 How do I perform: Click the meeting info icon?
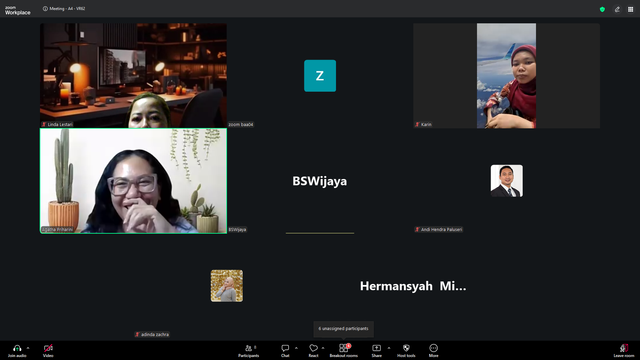[45, 9]
